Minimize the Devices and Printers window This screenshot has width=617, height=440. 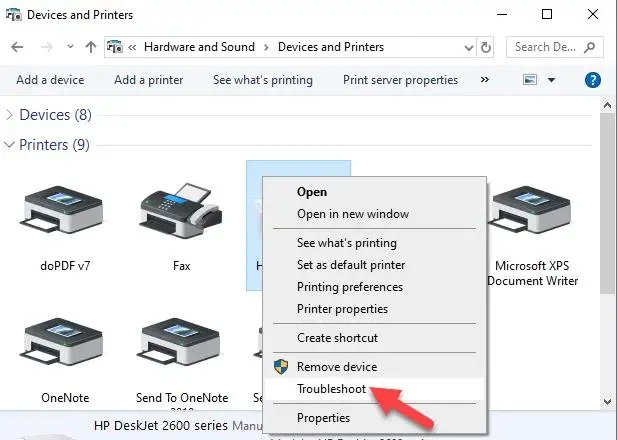pyautogui.click(x=502, y=15)
